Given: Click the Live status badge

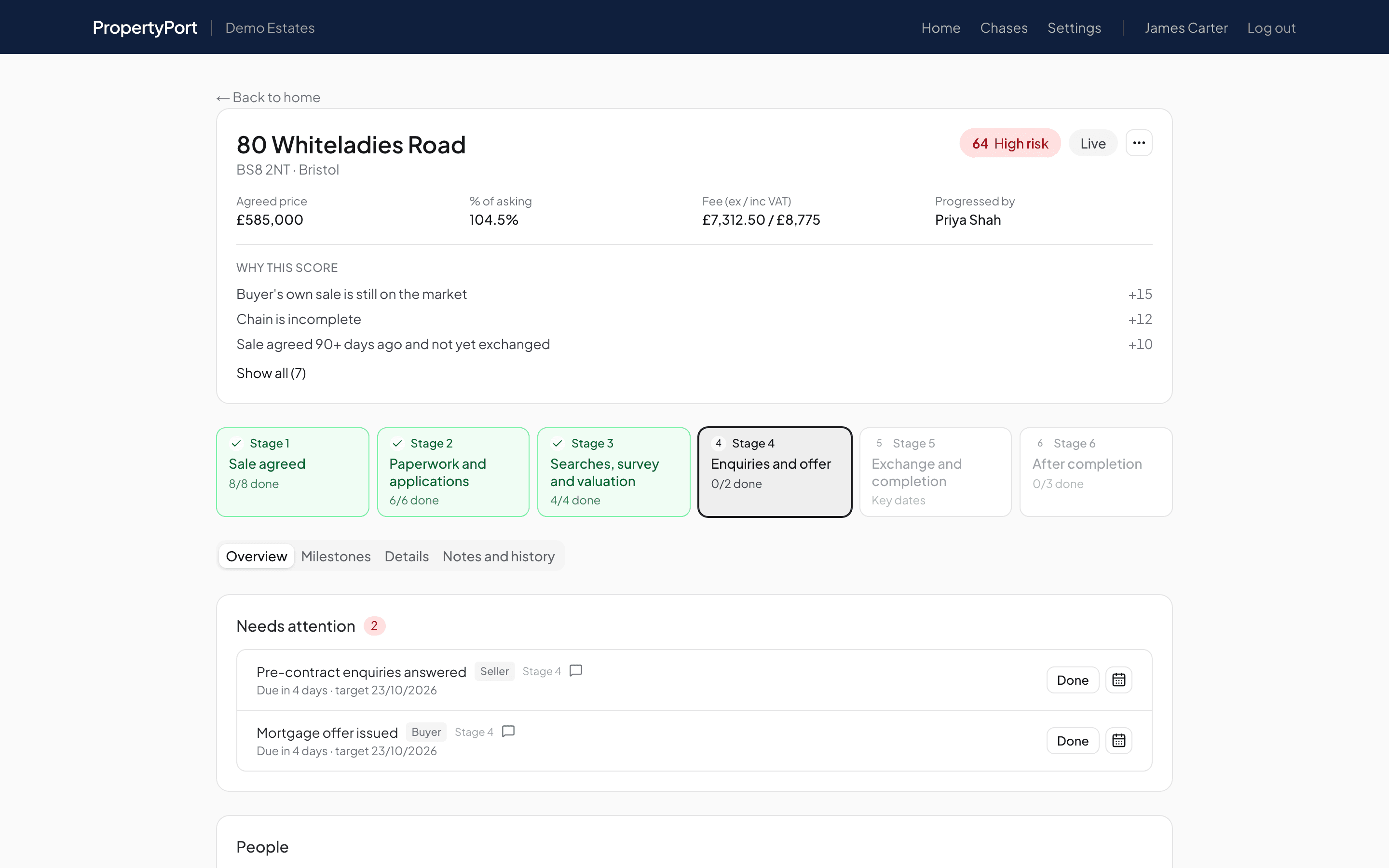Looking at the screenshot, I should 1093,143.
